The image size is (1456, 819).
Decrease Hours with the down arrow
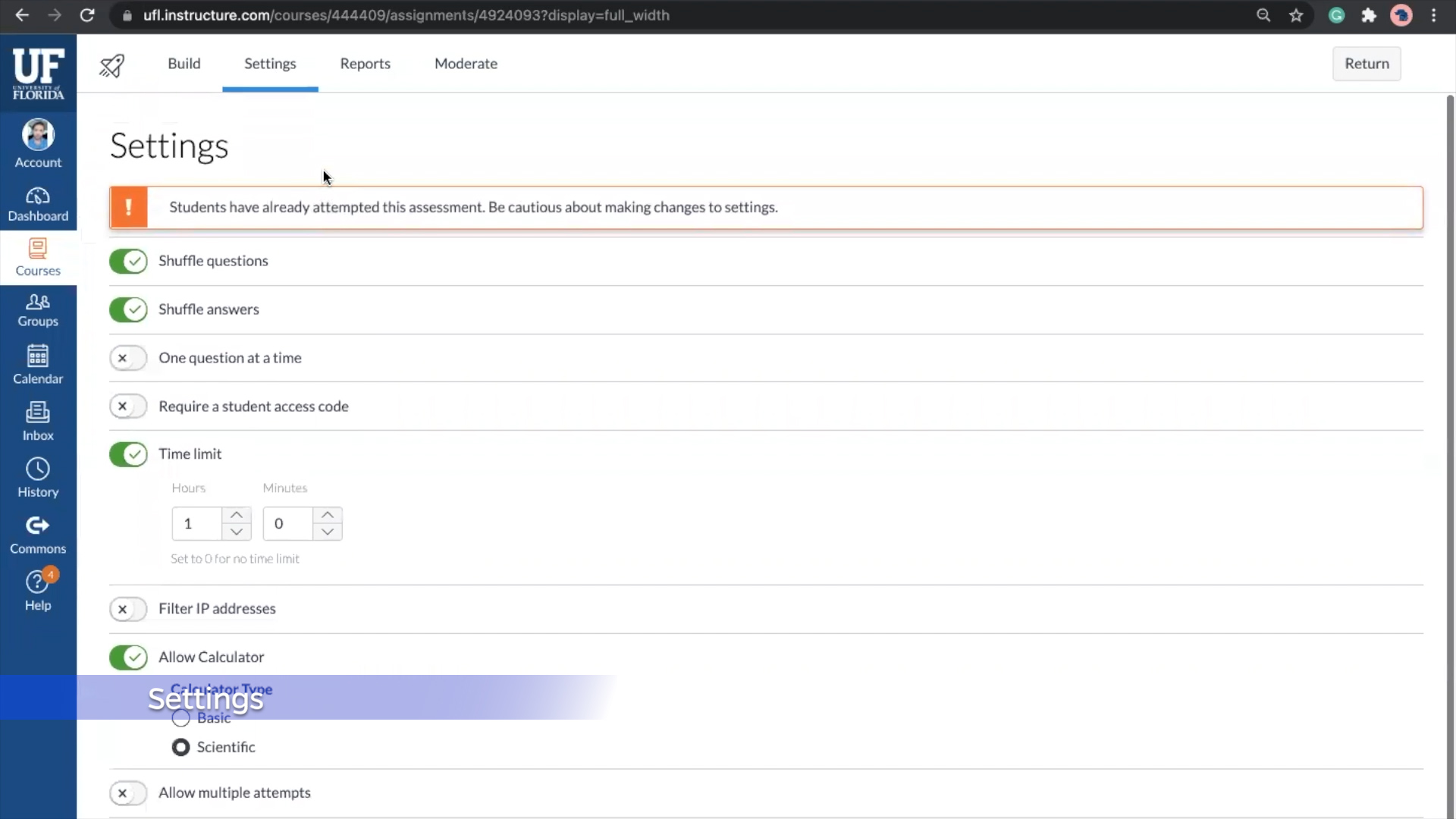pos(237,532)
